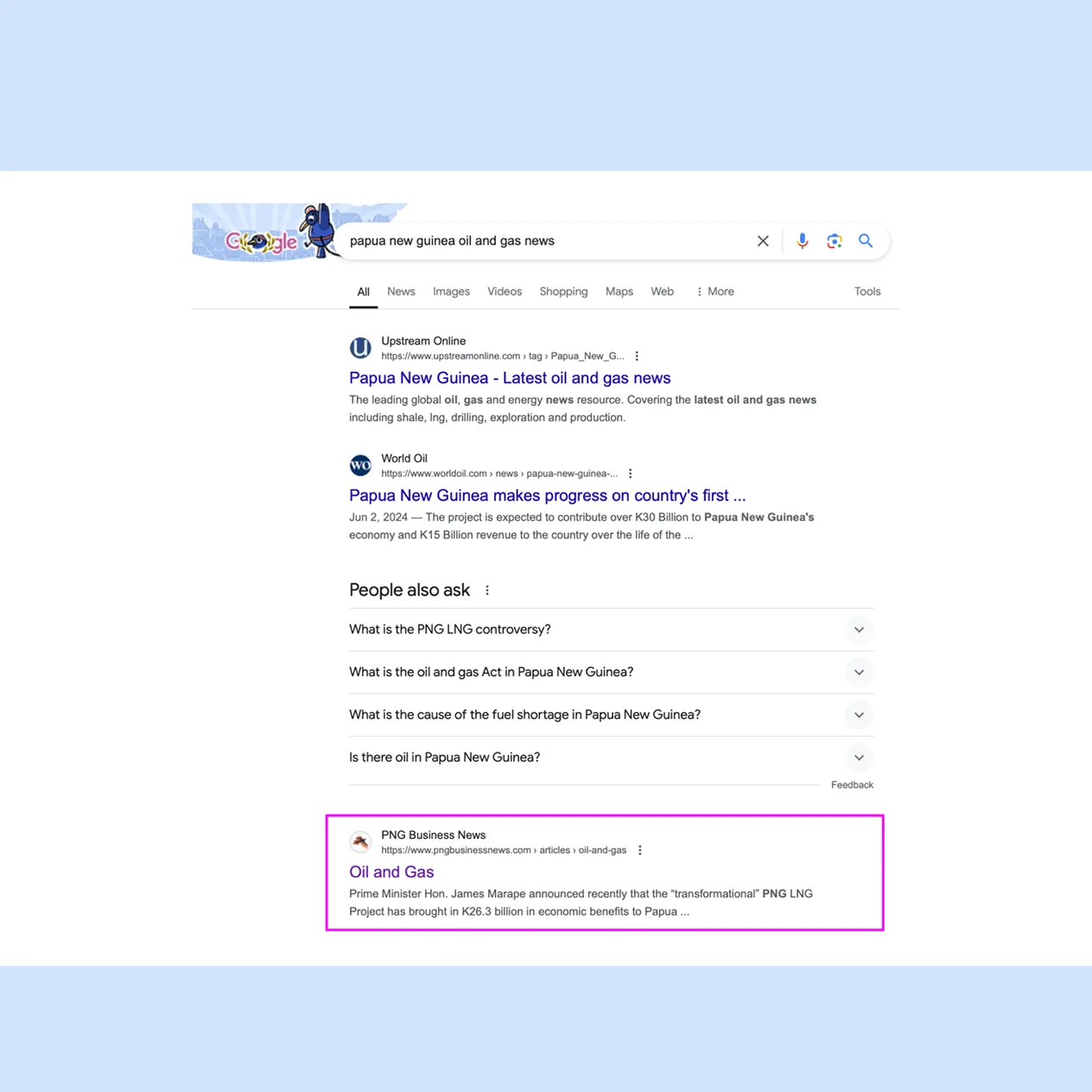Click the snippet beginning 'Prime Minister Hon. James Marape'
This screenshot has width=1092, height=1092.
pos(581,903)
